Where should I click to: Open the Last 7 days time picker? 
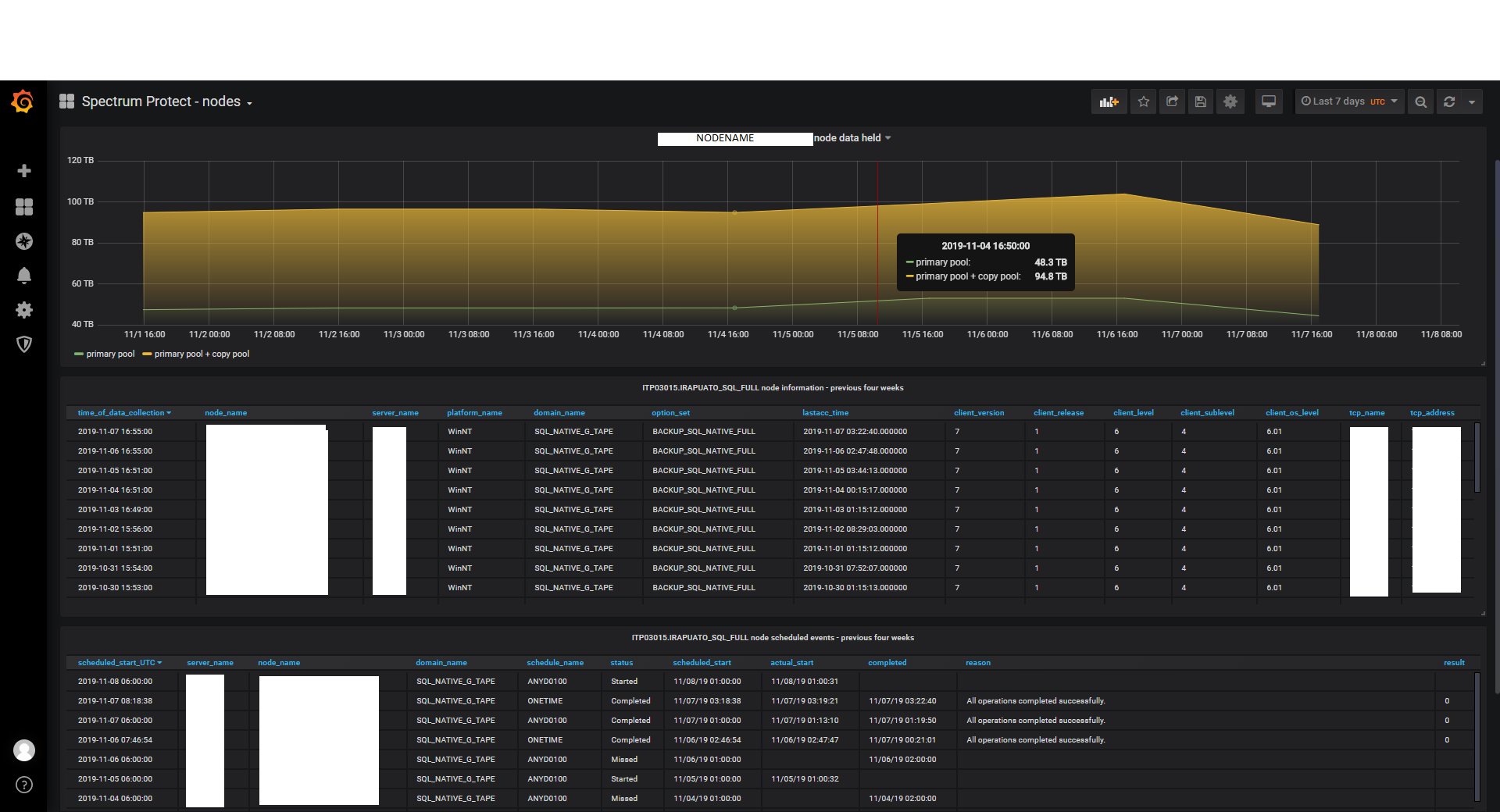[1348, 101]
